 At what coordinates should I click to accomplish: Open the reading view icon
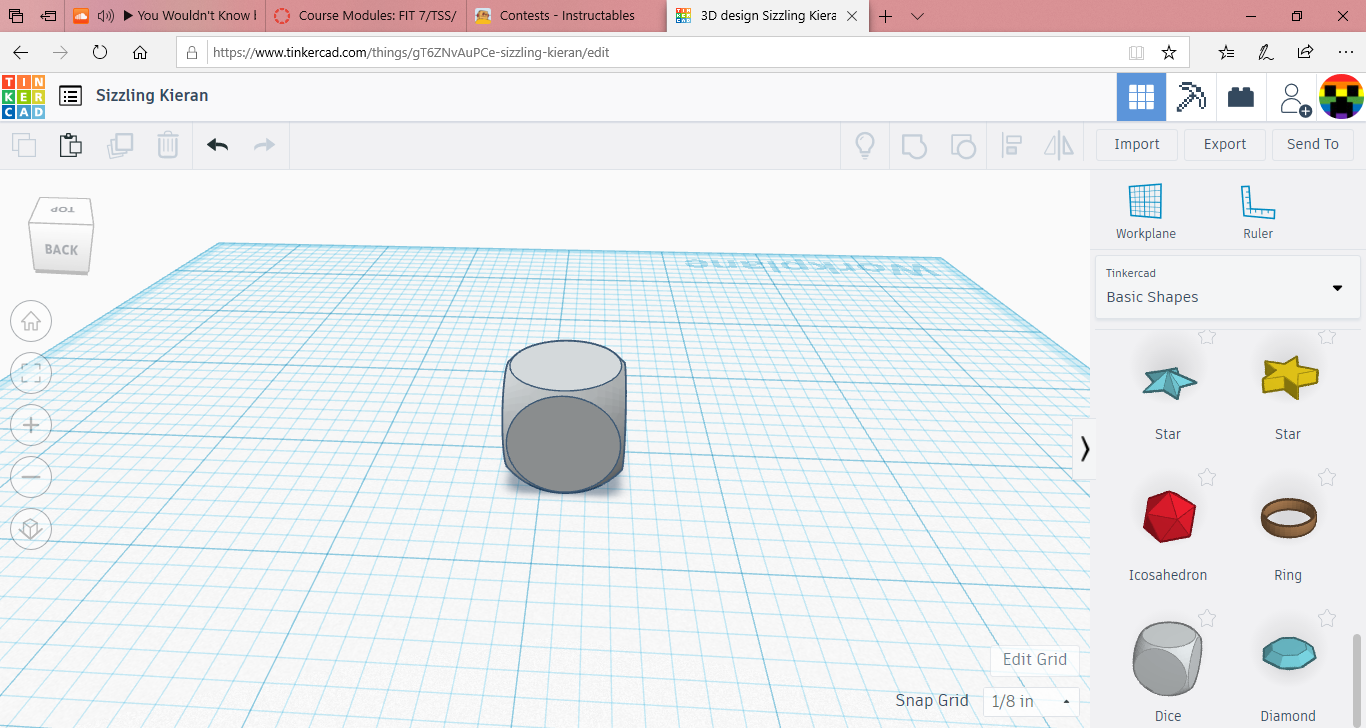coord(1136,52)
